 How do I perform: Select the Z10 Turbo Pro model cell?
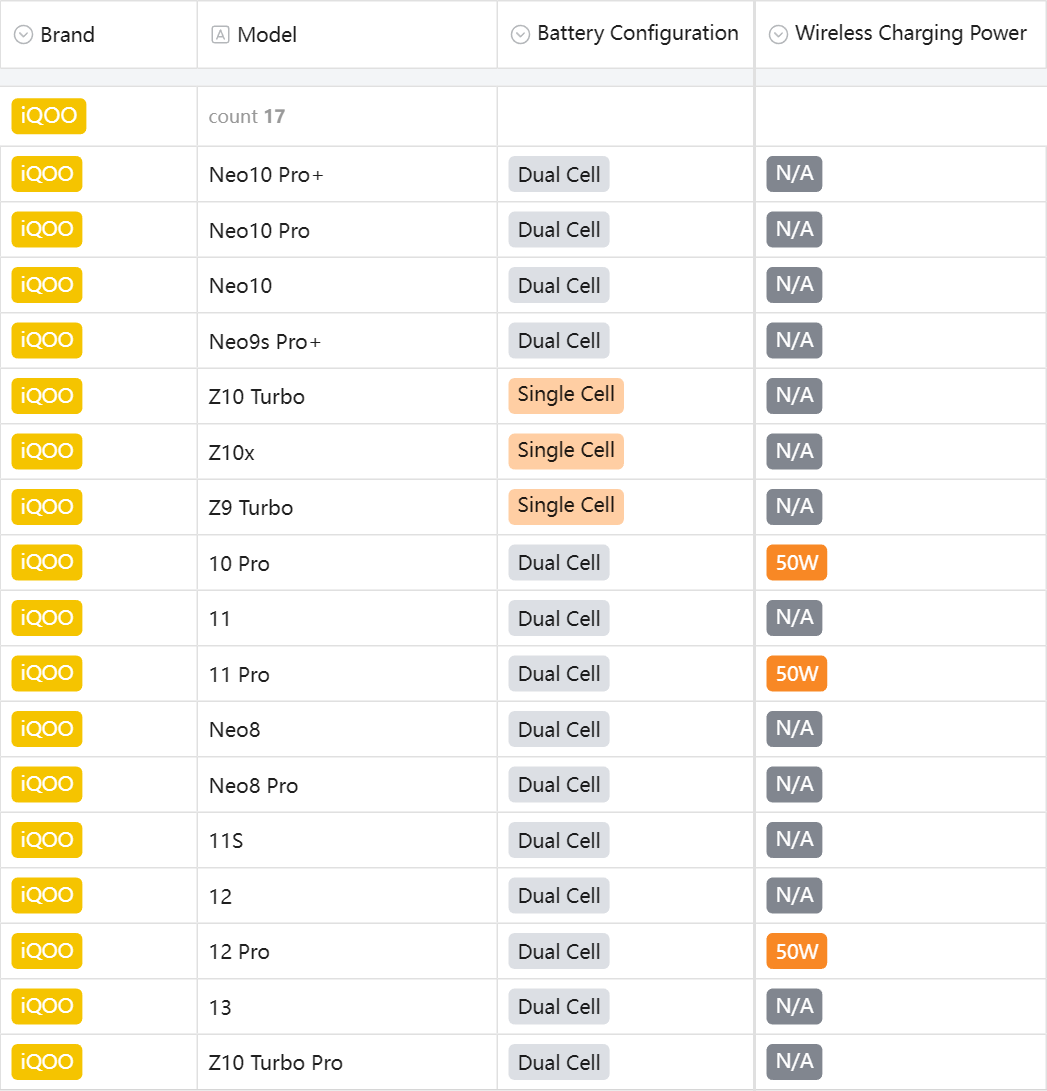tap(347, 1062)
